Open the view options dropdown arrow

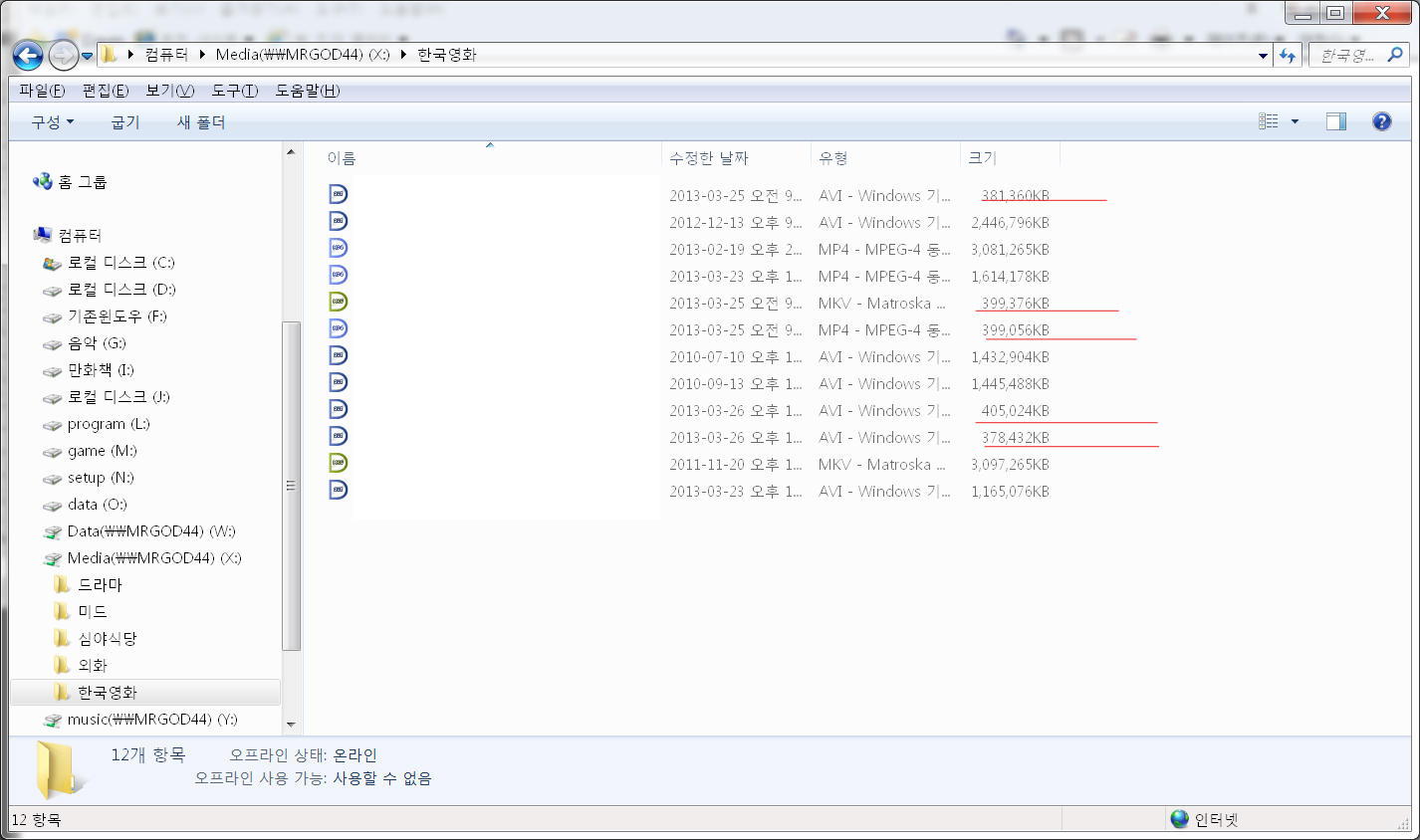tap(1295, 121)
